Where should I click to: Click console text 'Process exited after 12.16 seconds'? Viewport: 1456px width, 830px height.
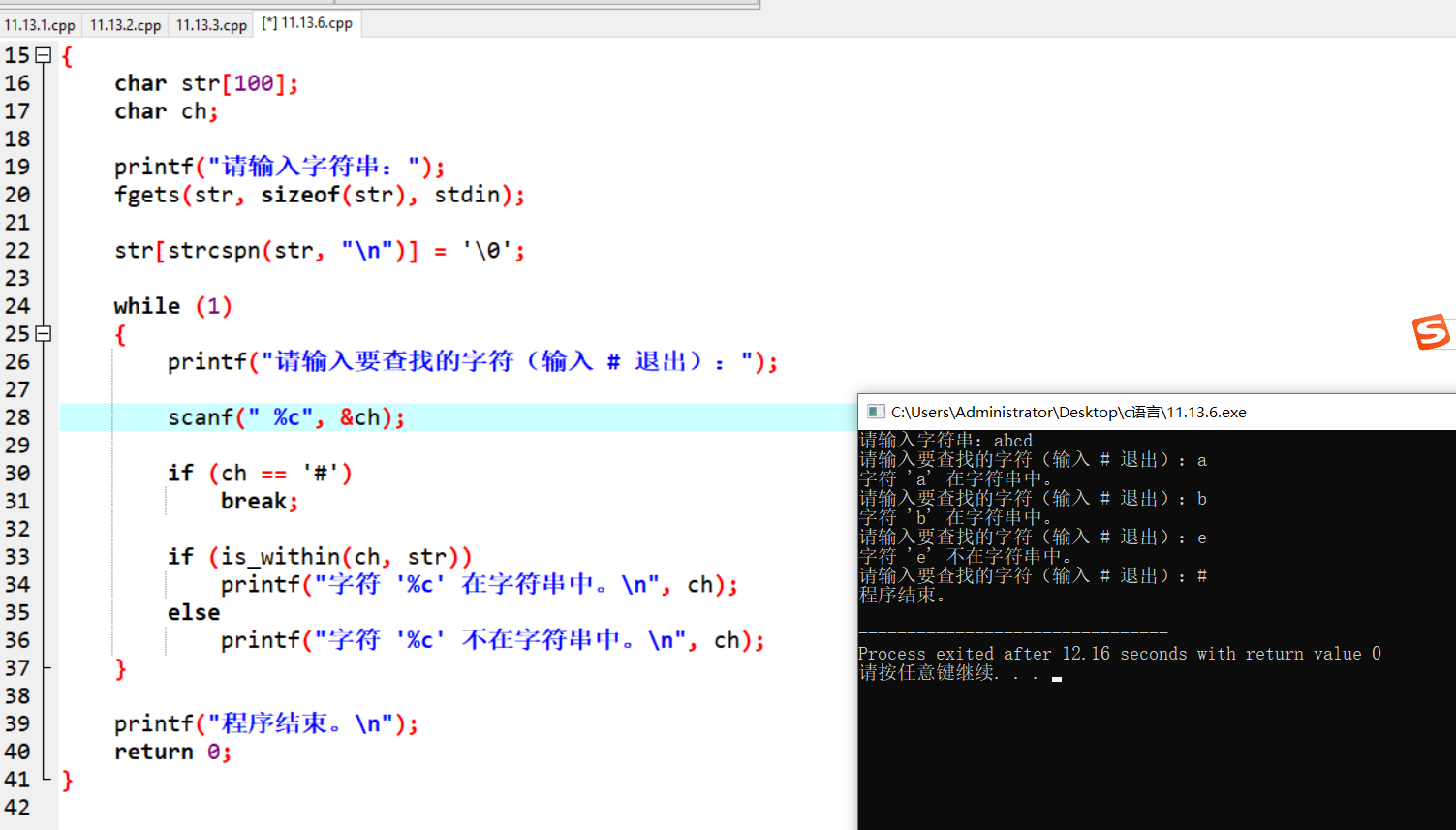coord(1022,654)
